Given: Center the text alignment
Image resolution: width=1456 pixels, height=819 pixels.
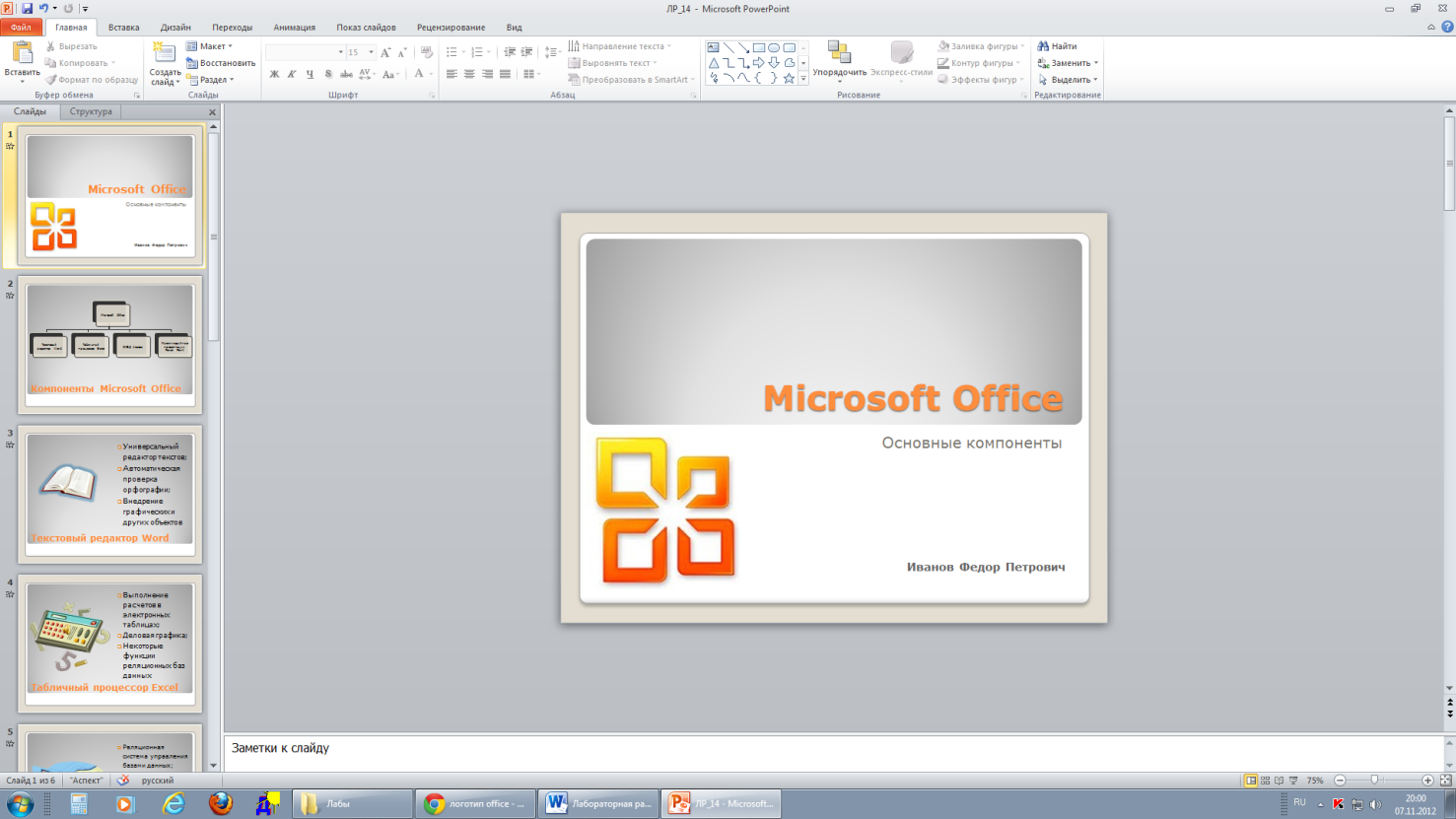Looking at the screenshot, I should [469, 74].
